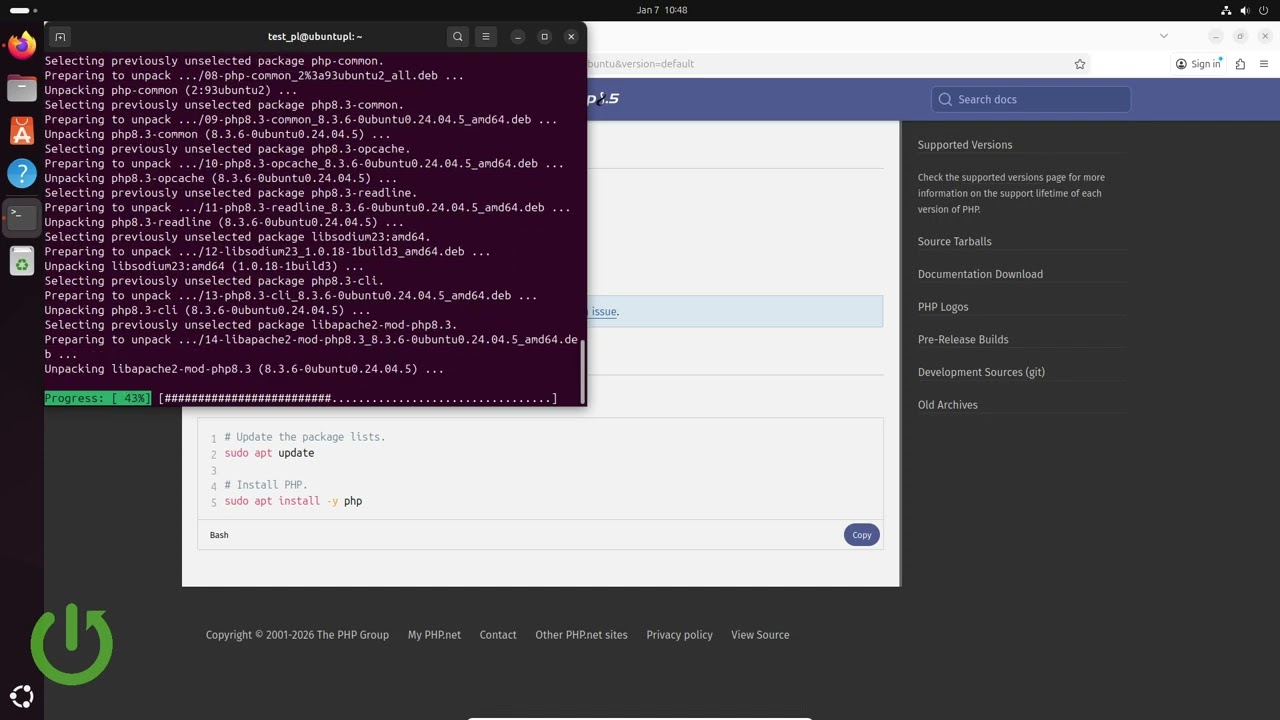Click the '# Update the package lists.' comment
This screenshot has width=1280, height=720.
(305, 437)
